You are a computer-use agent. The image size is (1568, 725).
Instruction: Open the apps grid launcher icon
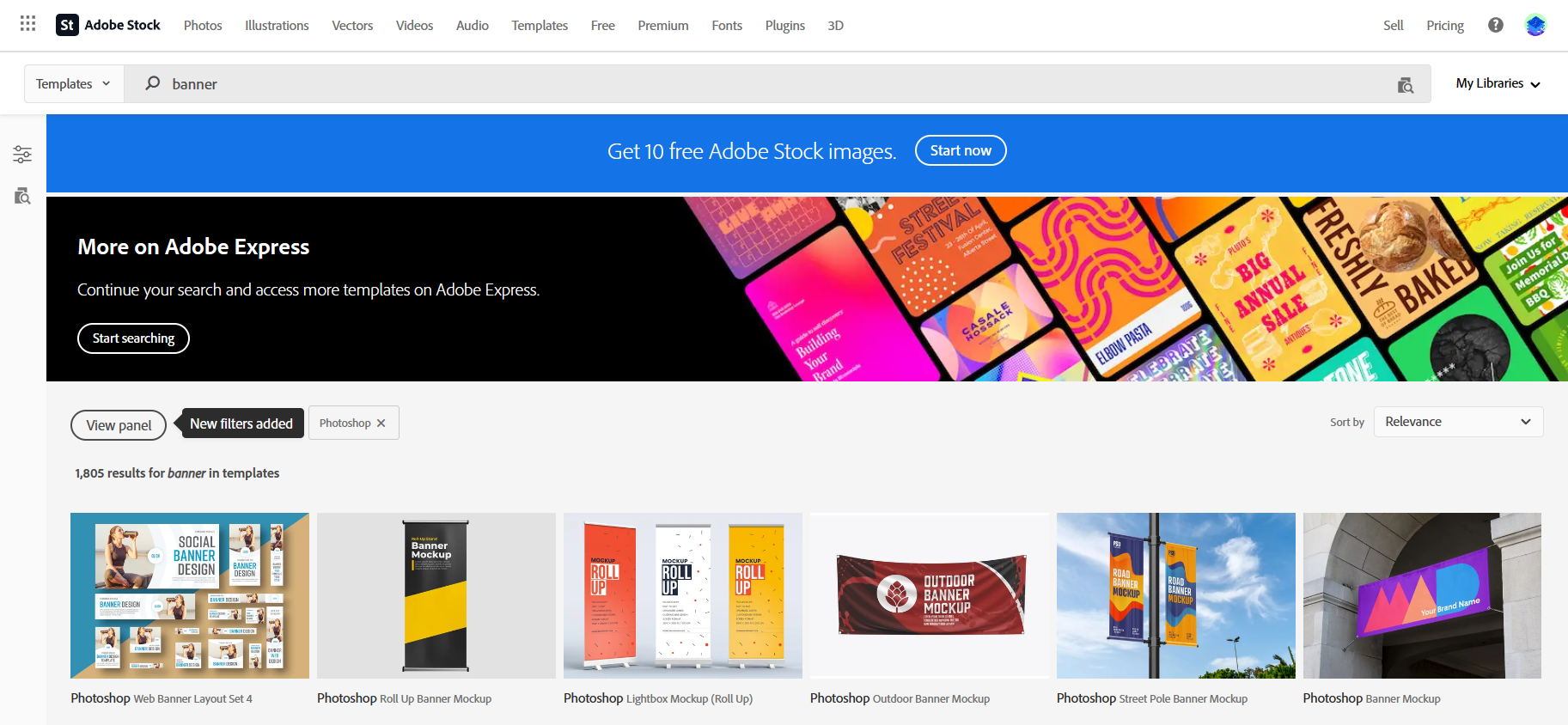pyautogui.click(x=27, y=24)
